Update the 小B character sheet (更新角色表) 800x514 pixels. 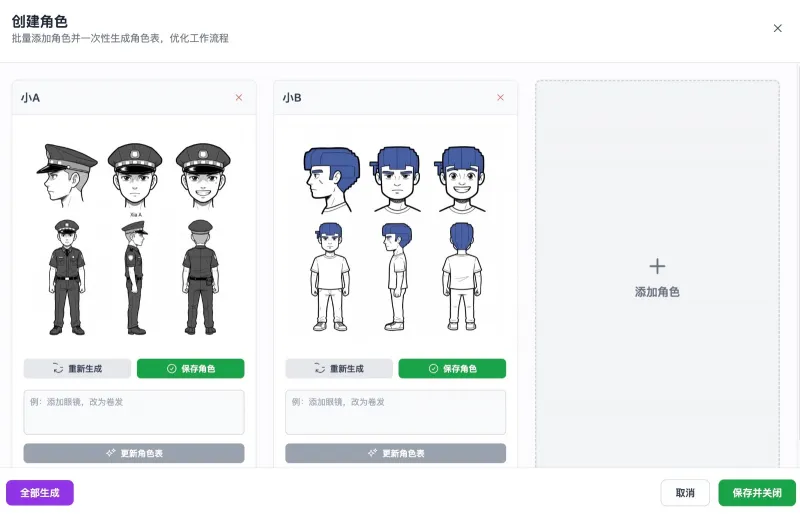point(395,453)
